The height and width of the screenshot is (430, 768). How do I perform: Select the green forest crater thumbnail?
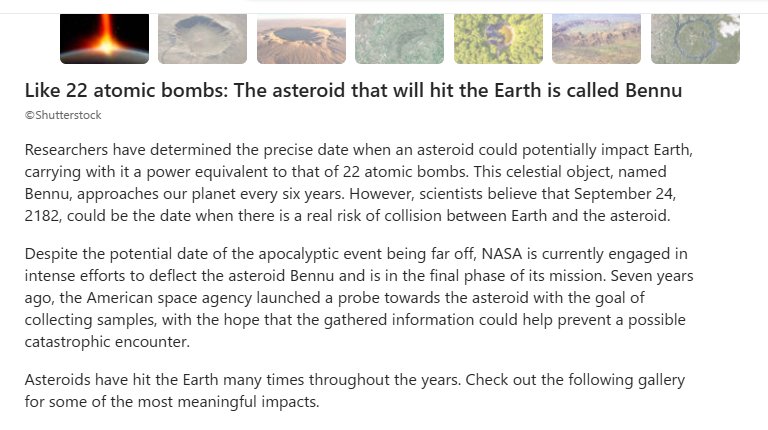tap(498, 38)
